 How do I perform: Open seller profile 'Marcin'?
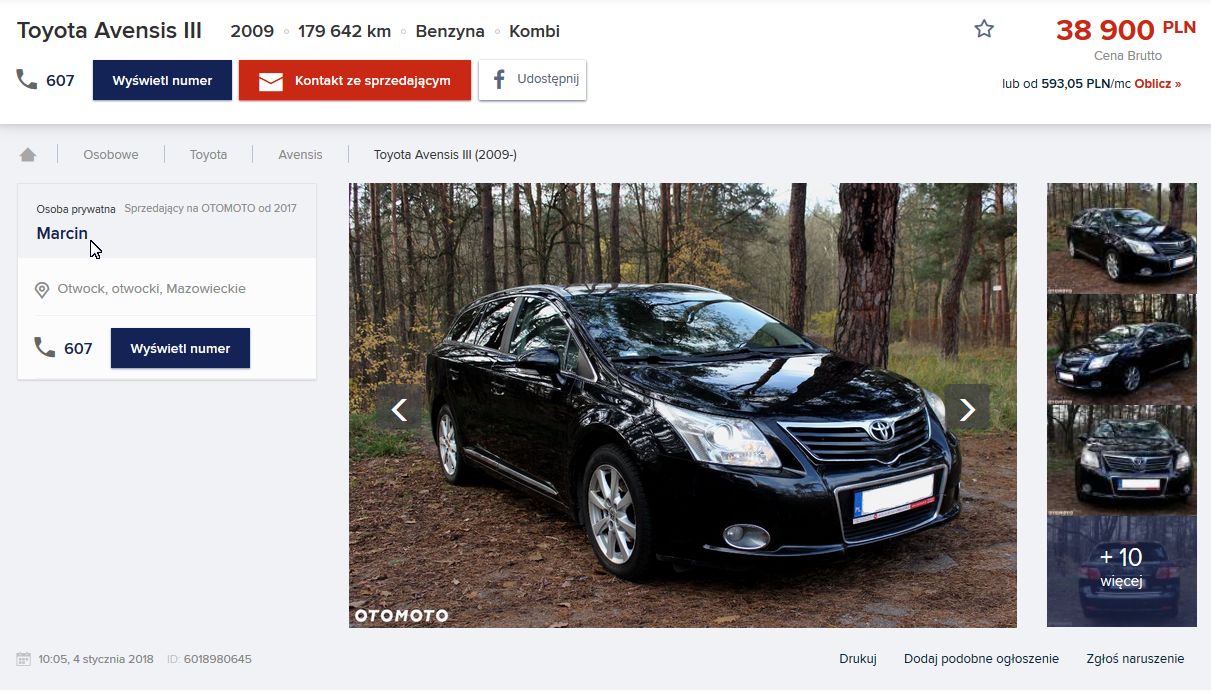pyautogui.click(x=62, y=233)
